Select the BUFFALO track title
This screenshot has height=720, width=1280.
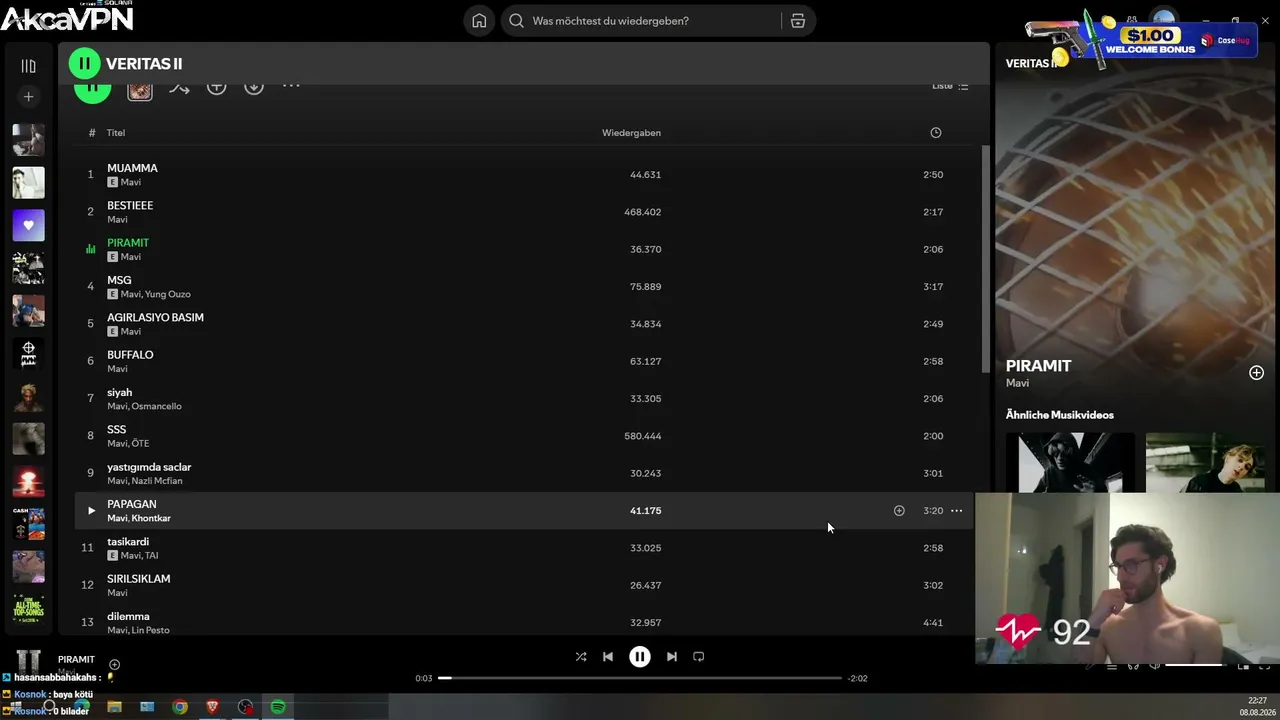[130, 355]
